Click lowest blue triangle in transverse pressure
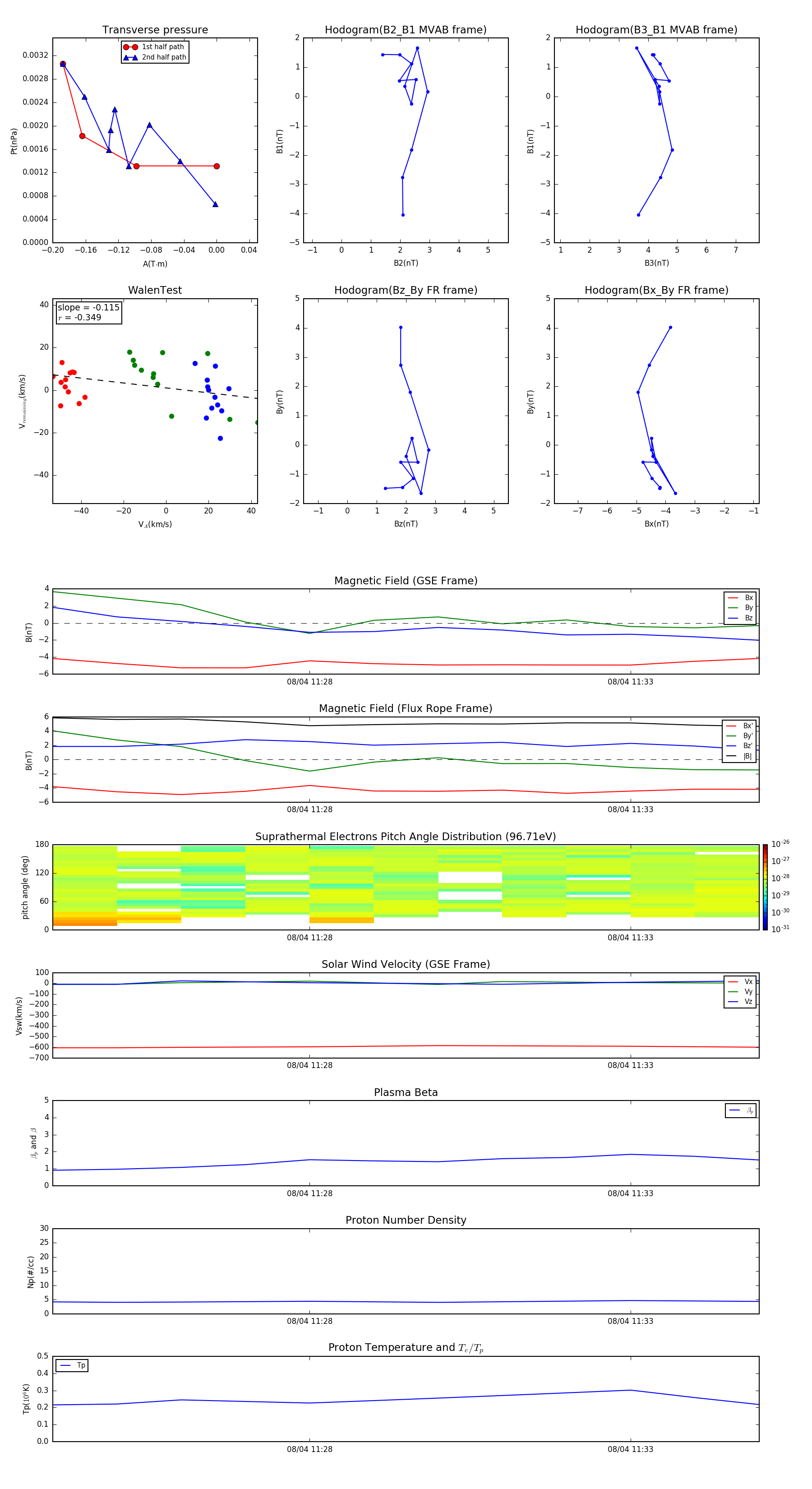The image size is (812, 1489). coord(215,204)
